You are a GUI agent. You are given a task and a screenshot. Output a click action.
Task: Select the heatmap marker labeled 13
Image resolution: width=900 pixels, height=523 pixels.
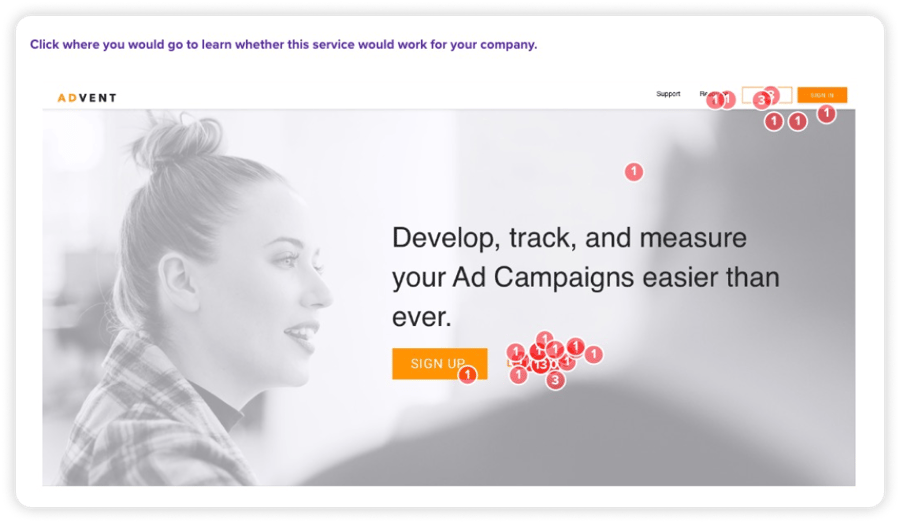pyautogui.click(x=540, y=365)
